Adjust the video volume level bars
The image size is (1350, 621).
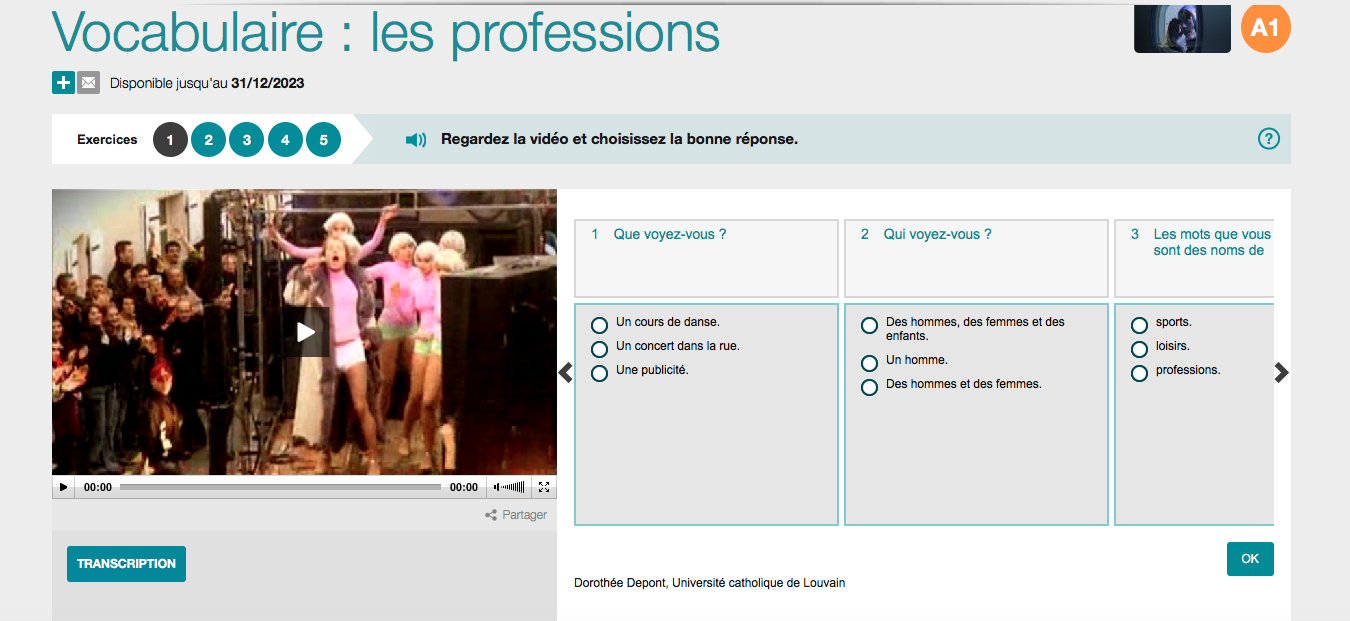pyautogui.click(x=513, y=487)
